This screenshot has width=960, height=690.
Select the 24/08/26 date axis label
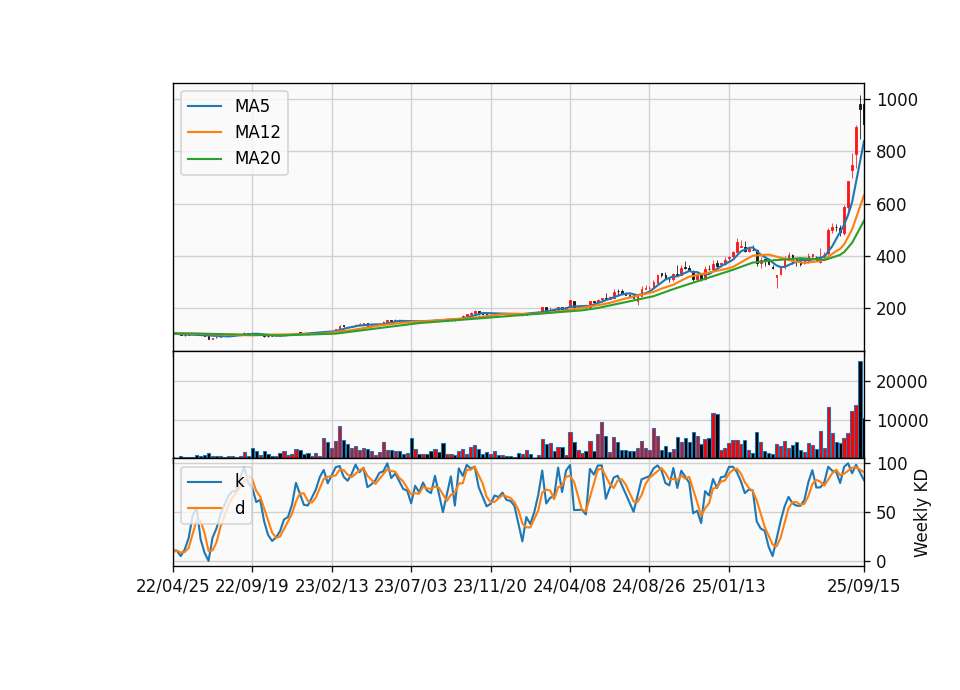649,586
